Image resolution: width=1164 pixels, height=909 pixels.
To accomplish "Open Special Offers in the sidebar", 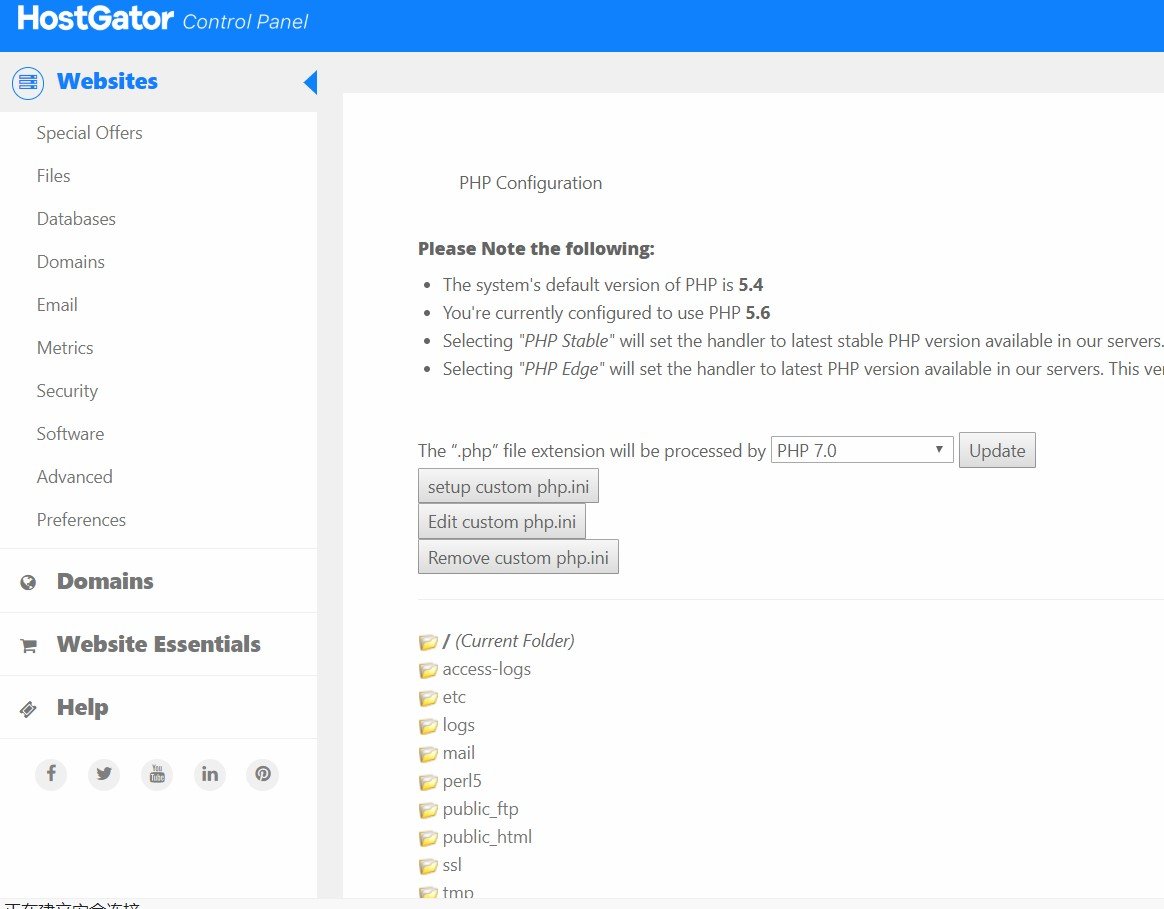I will [90, 133].
